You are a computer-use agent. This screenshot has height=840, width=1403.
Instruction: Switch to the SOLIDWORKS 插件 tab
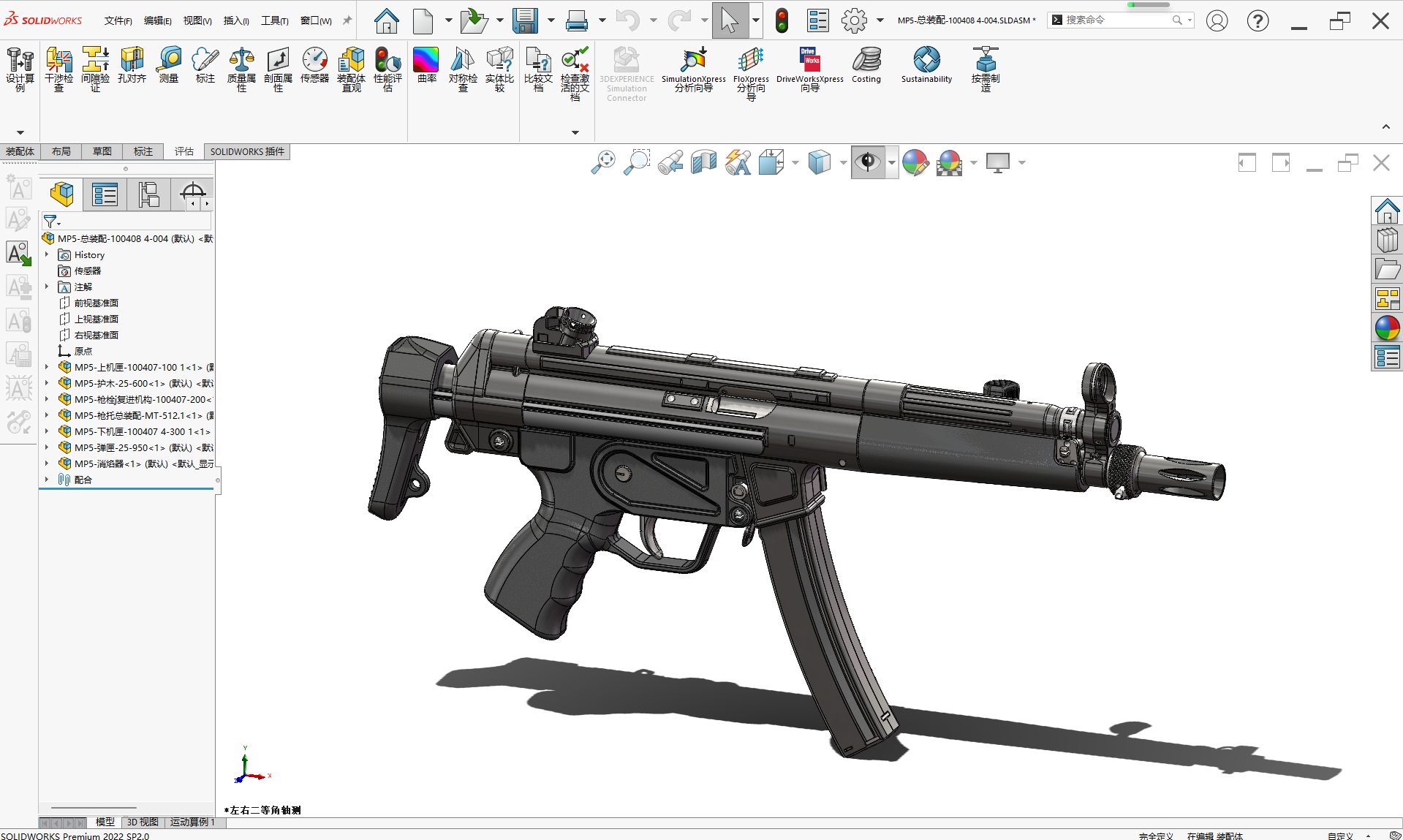coord(247,151)
